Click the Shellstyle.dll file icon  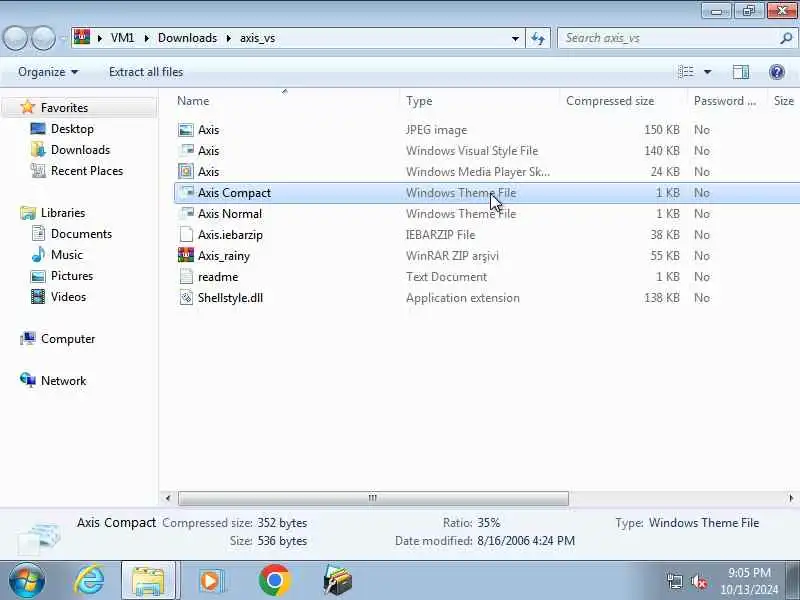point(186,297)
